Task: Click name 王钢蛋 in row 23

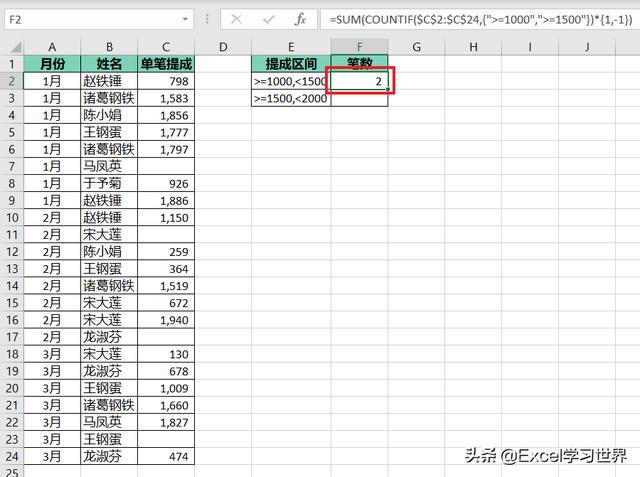Action: click(x=109, y=439)
